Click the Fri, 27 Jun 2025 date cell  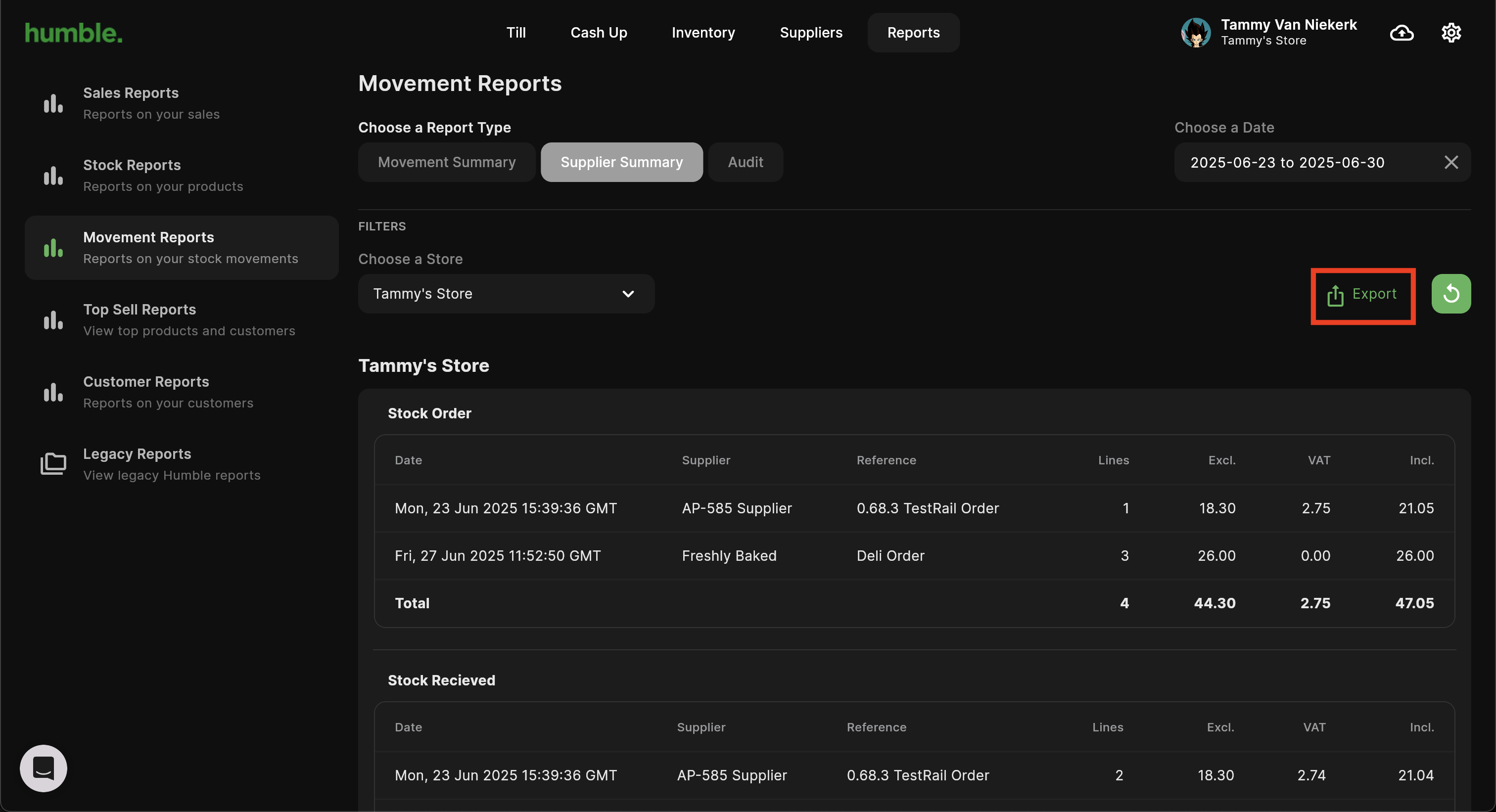(x=498, y=555)
